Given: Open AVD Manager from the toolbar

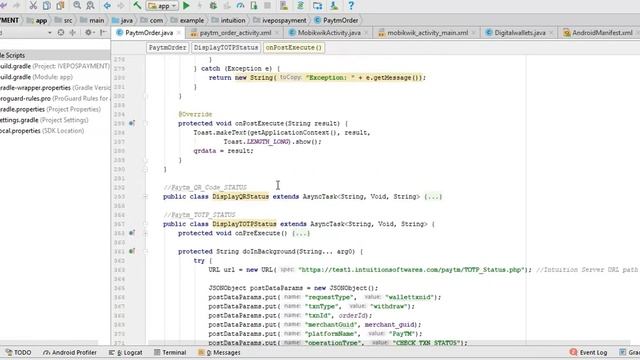Looking at the screenshot, I should pyautogui.click(x=284, y=6).
